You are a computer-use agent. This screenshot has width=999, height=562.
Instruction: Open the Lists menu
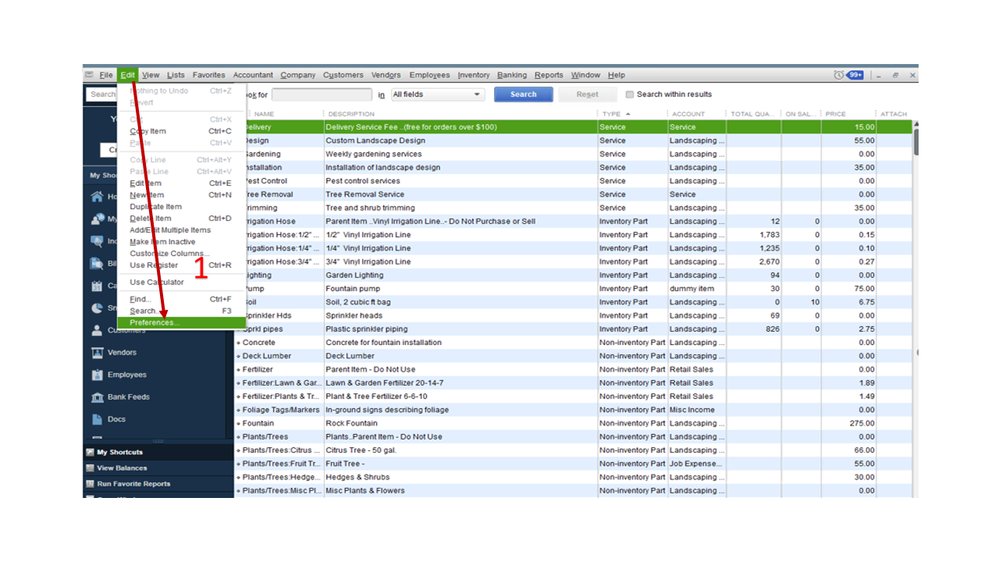pos(175,75)
